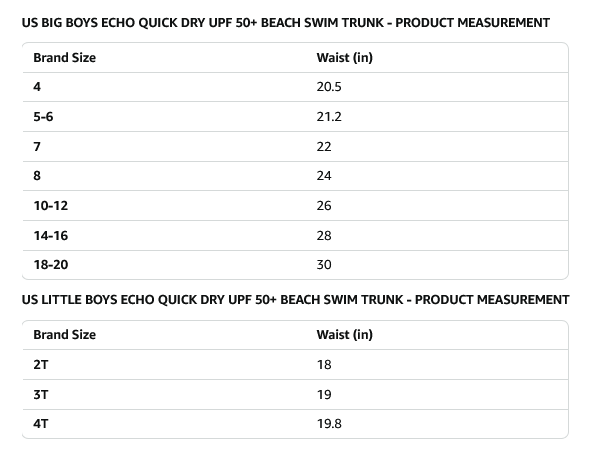The image size is (590, 463).
Task: Click the Brand Size header in Big Boys table
Action: [64, 58]
